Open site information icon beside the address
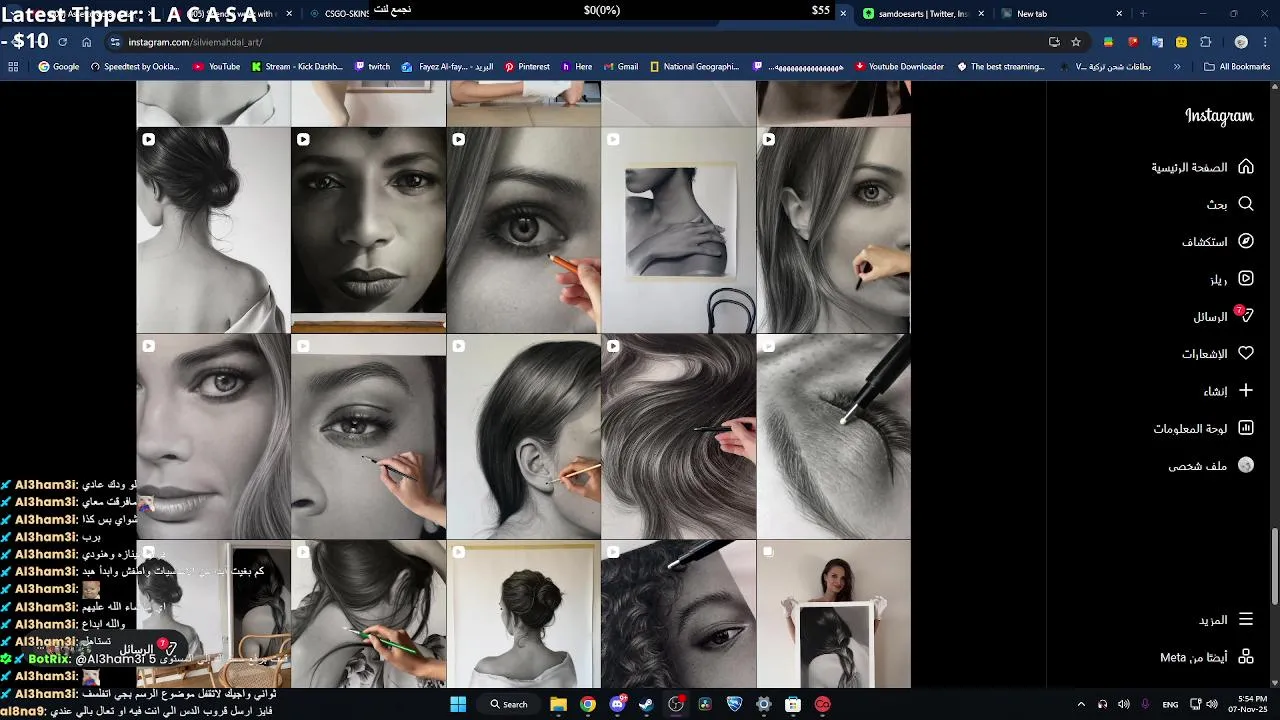Image resolution: width=1280 pixels, height=720 pixels. pos(115,42)
